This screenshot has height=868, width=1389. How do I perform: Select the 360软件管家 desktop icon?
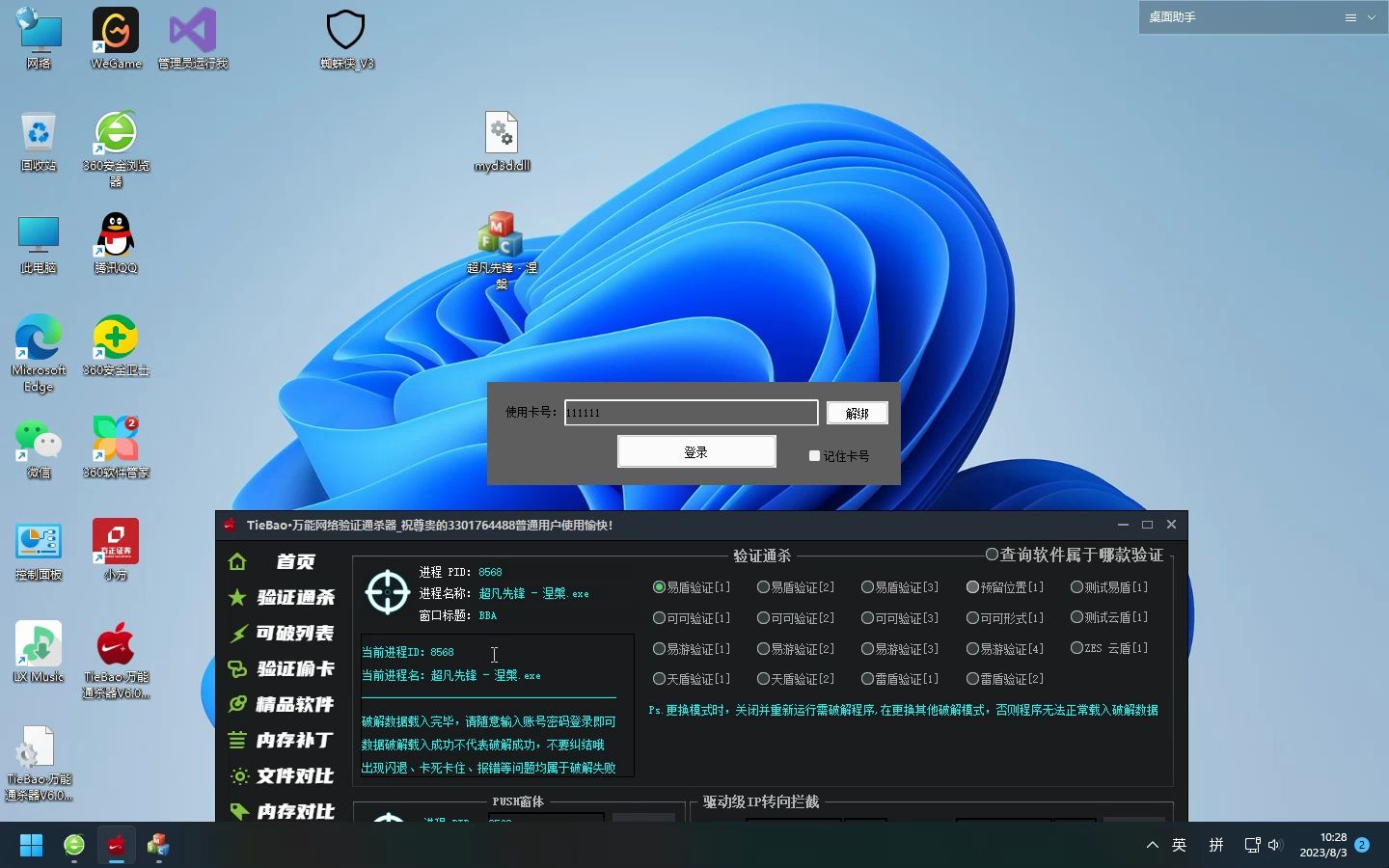tap(116, 448)
